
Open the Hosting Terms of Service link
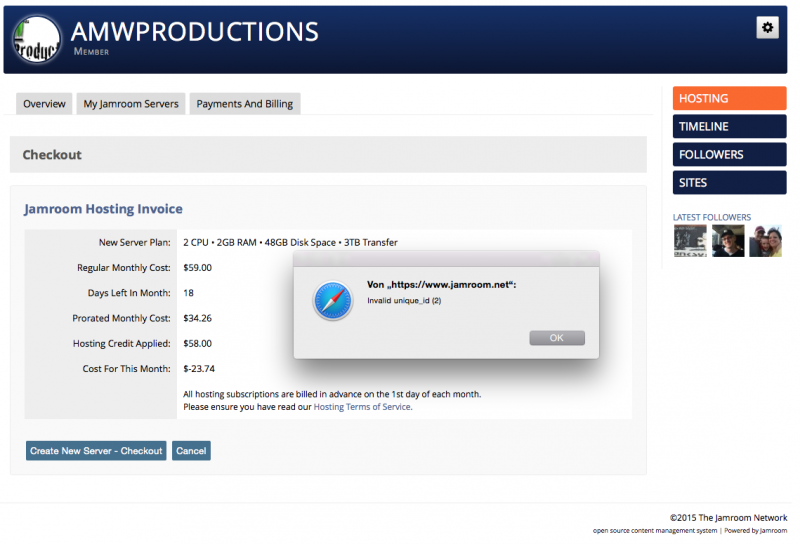pos(362,407)
